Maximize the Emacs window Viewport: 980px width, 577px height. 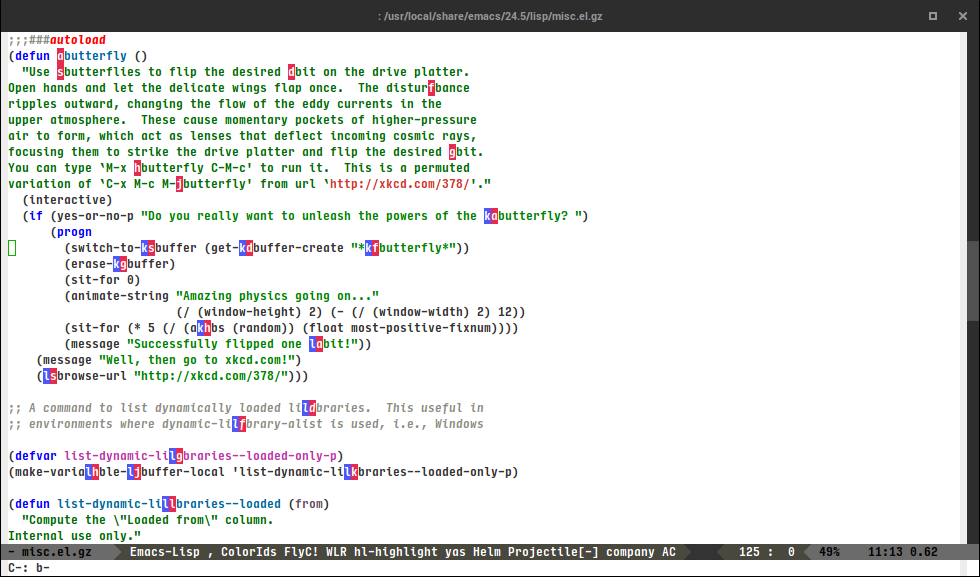tap(932, 16)
